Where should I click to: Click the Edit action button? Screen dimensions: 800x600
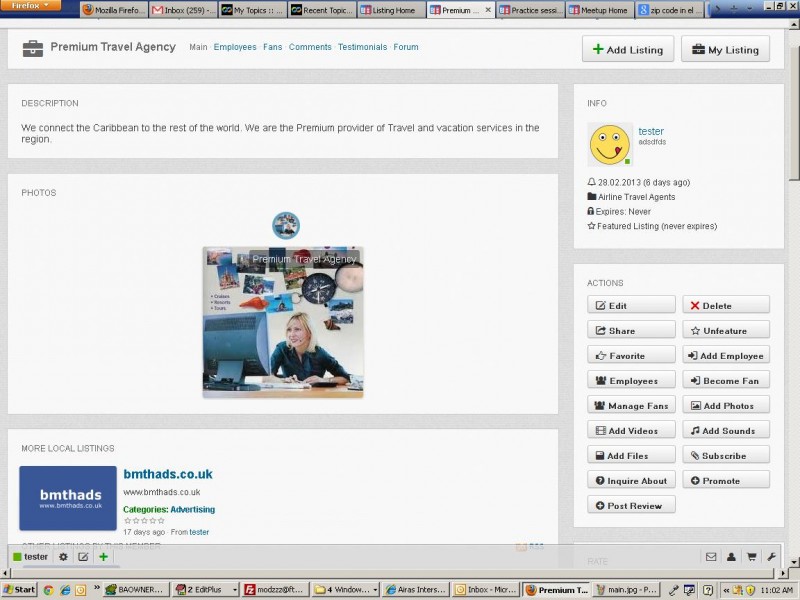[631, 305]
